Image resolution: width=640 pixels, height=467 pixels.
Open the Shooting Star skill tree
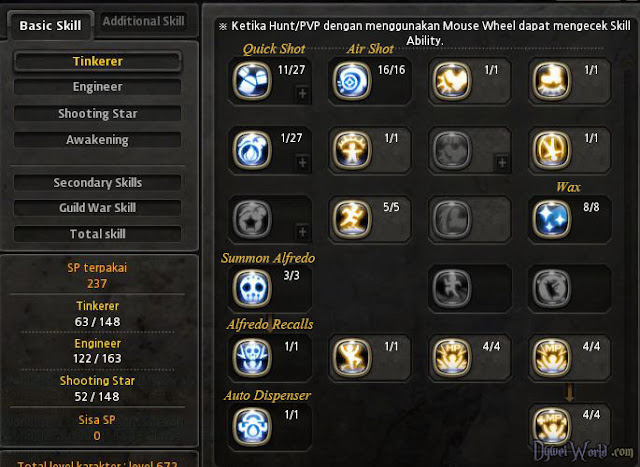pyautogui.click(x=98, y=113)
